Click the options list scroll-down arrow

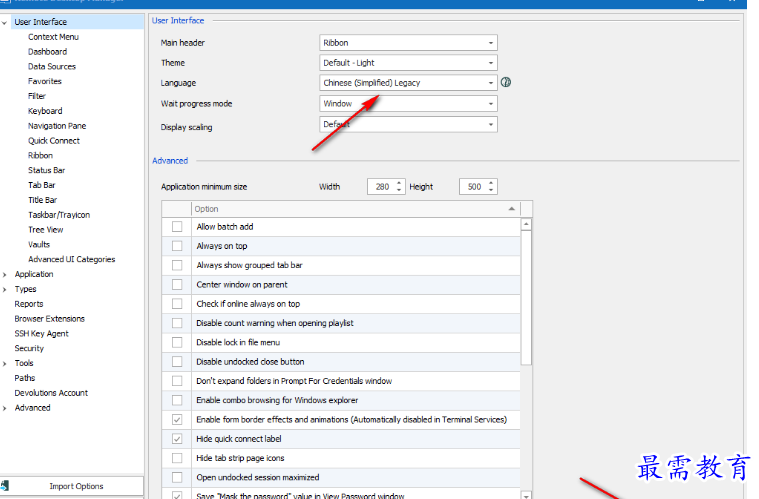click(x=526, y=495)
